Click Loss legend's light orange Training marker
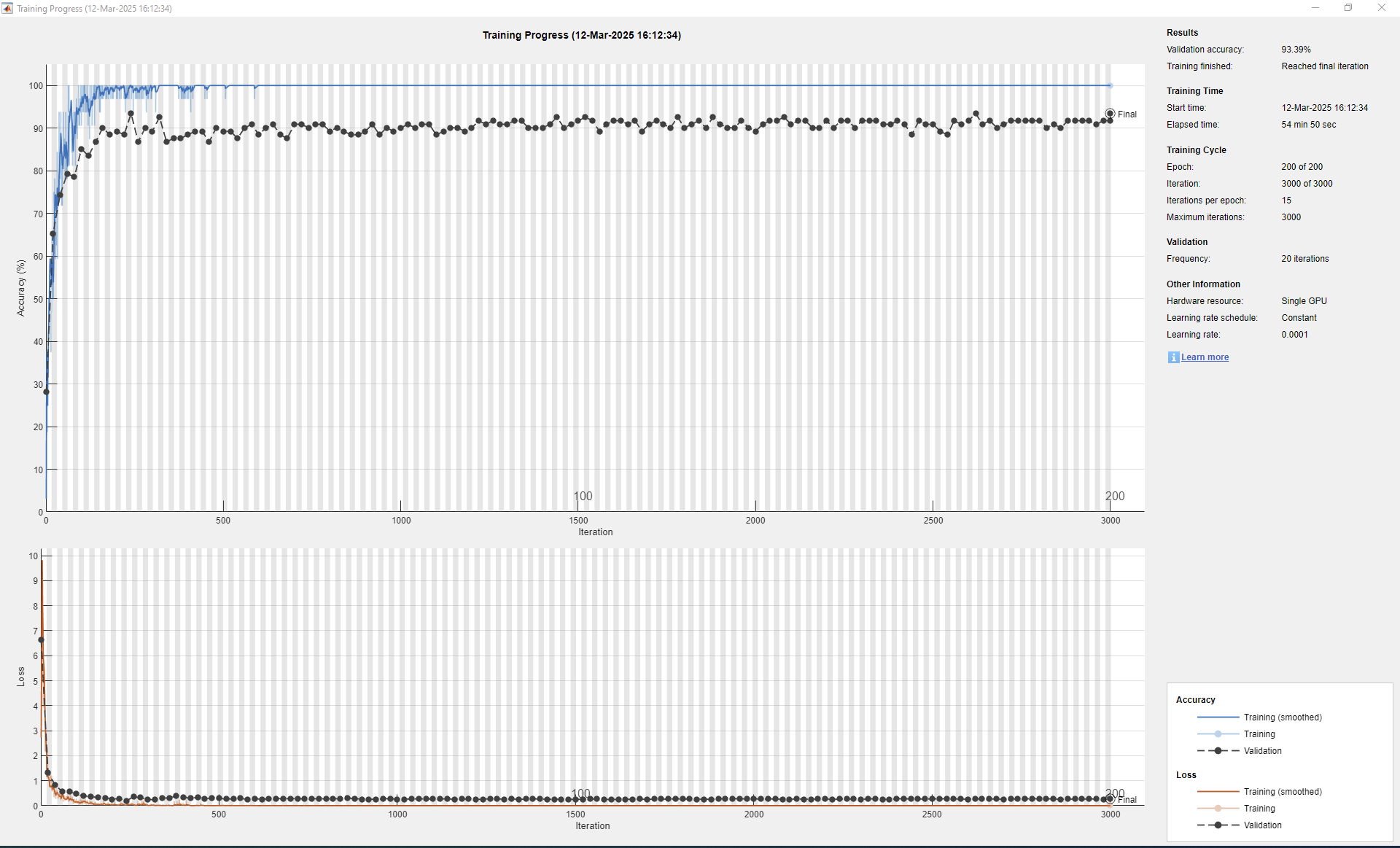Viewport: 1400px width, 848px height. pos(1218,809)
